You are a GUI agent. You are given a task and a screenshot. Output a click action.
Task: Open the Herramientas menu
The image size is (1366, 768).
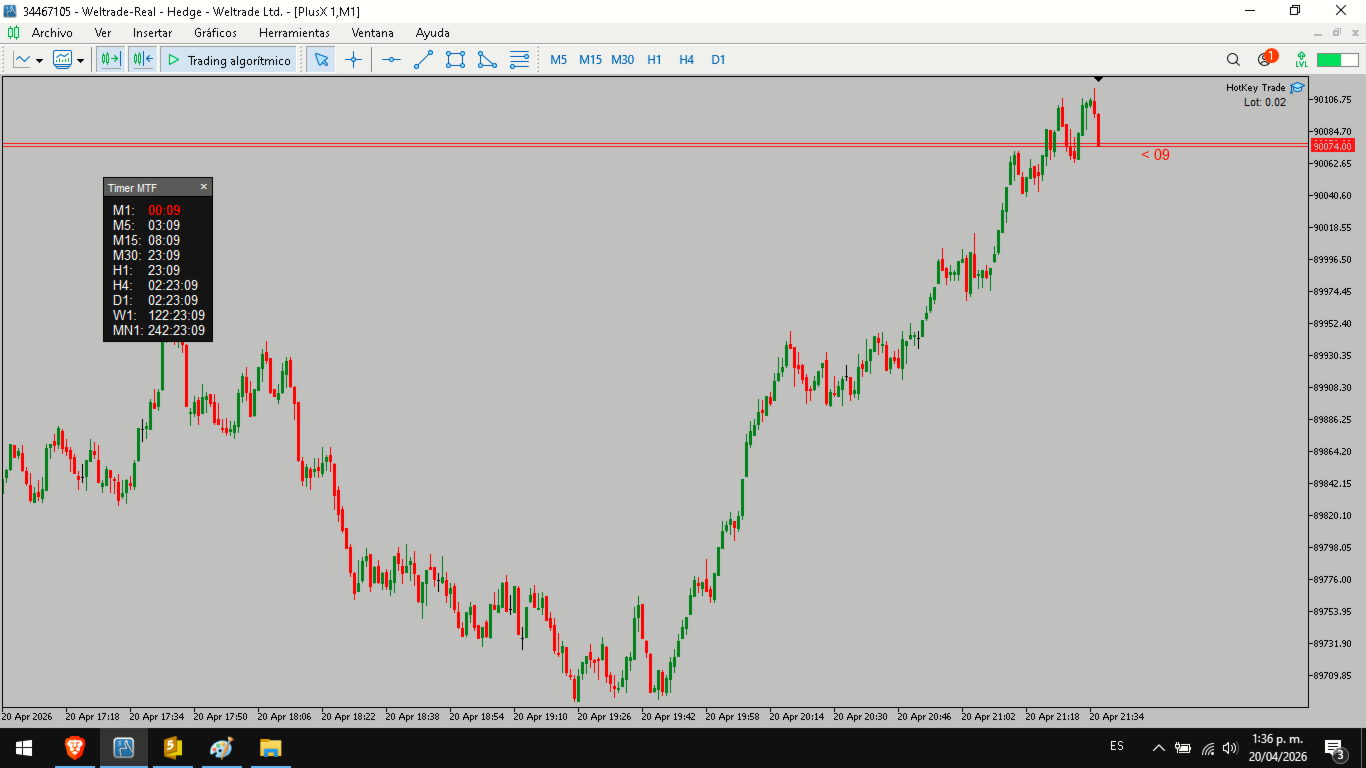coord(294,33)
